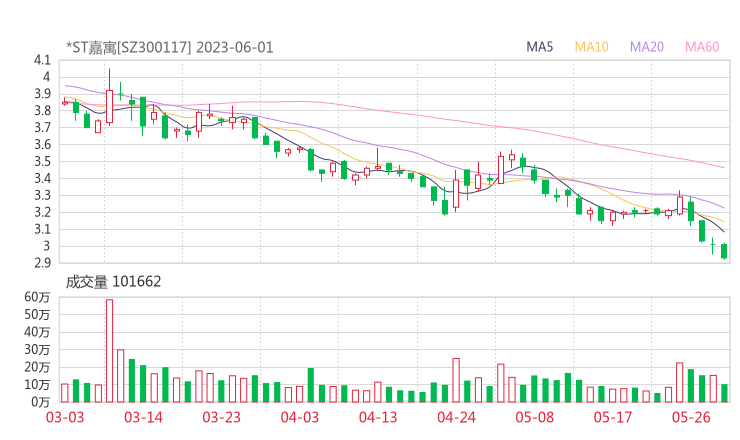Click the last green candlestick near 2.9
The height and width of the screenshot is (440, 740).
(x=724, y=251)
